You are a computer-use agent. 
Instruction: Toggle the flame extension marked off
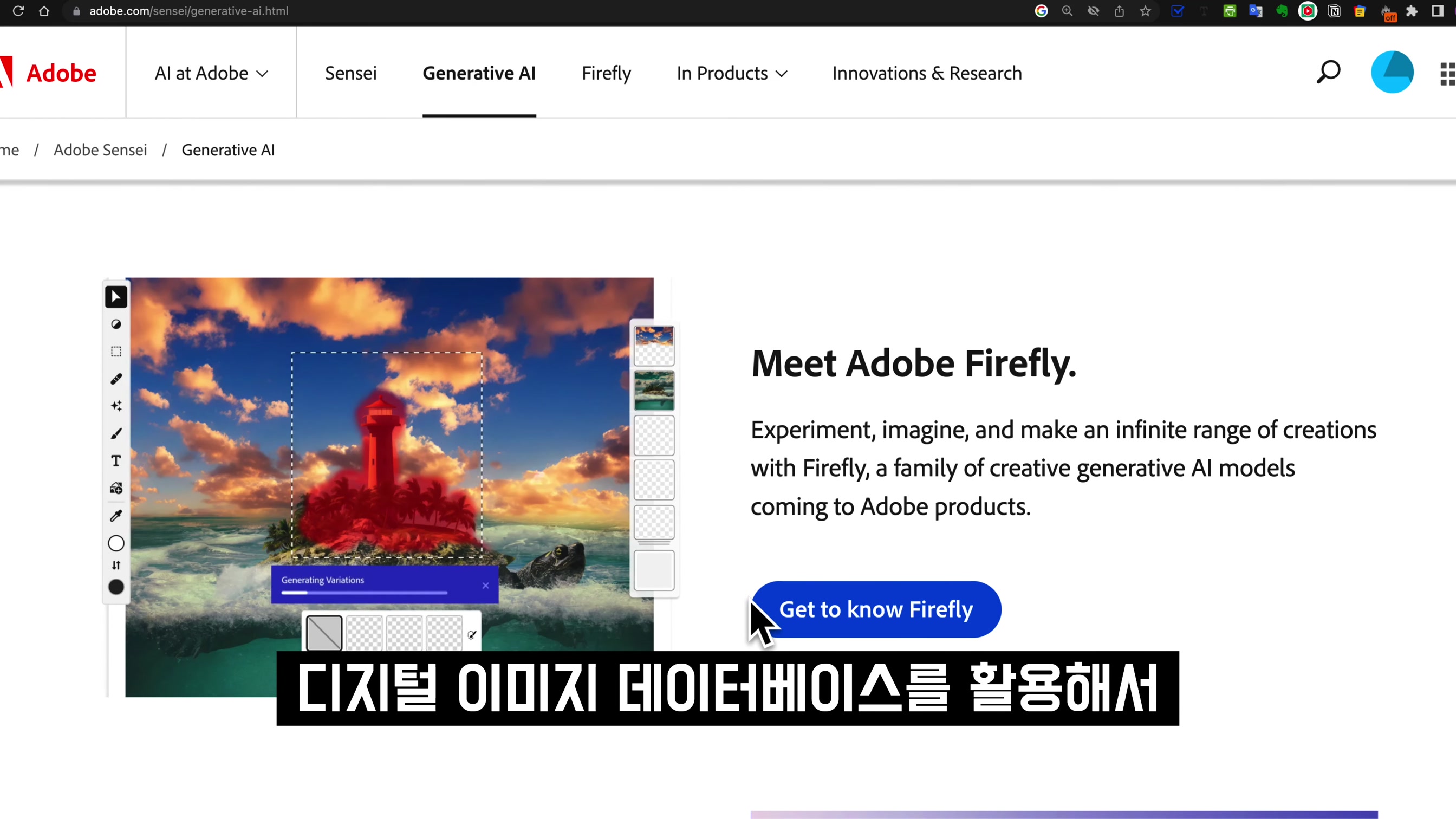pyautogui.click(x=1388, y=12)
